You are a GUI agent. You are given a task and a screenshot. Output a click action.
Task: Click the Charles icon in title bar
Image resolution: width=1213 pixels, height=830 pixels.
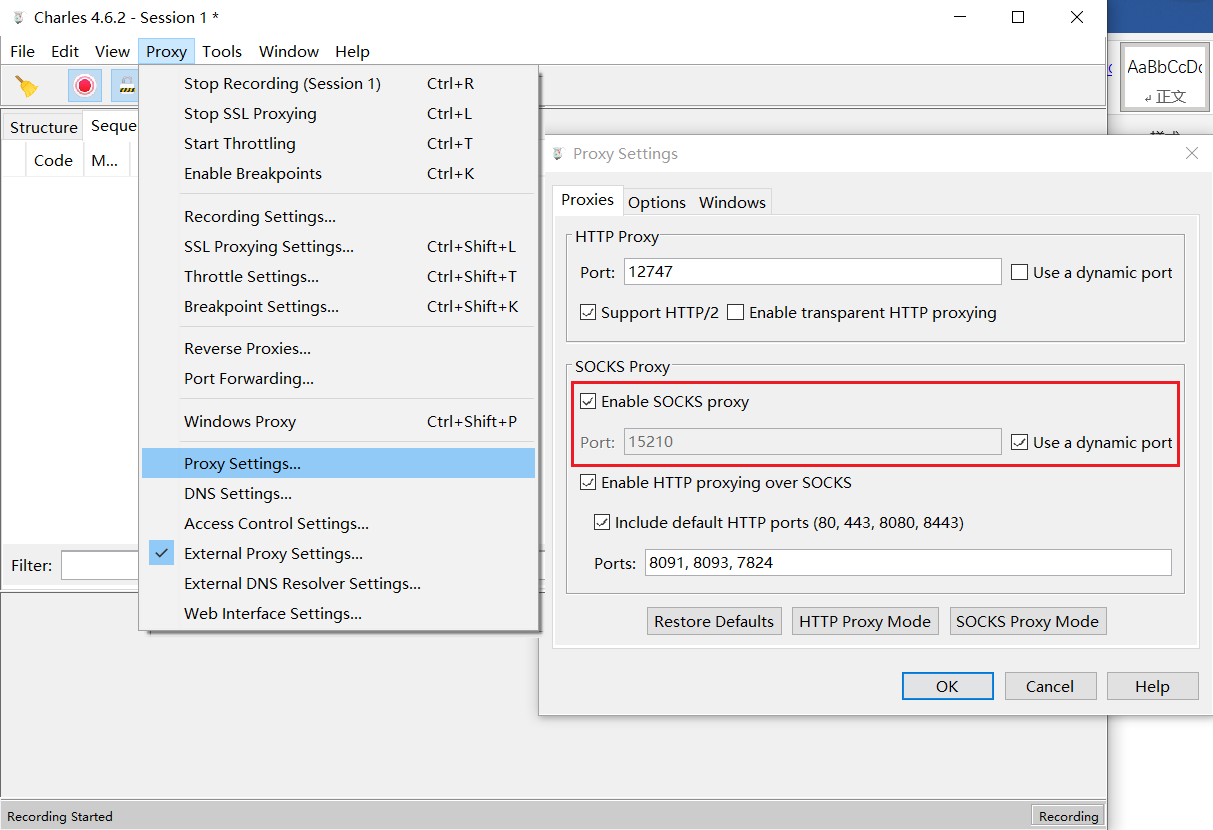pyautogui.click(x=18, y=17)
